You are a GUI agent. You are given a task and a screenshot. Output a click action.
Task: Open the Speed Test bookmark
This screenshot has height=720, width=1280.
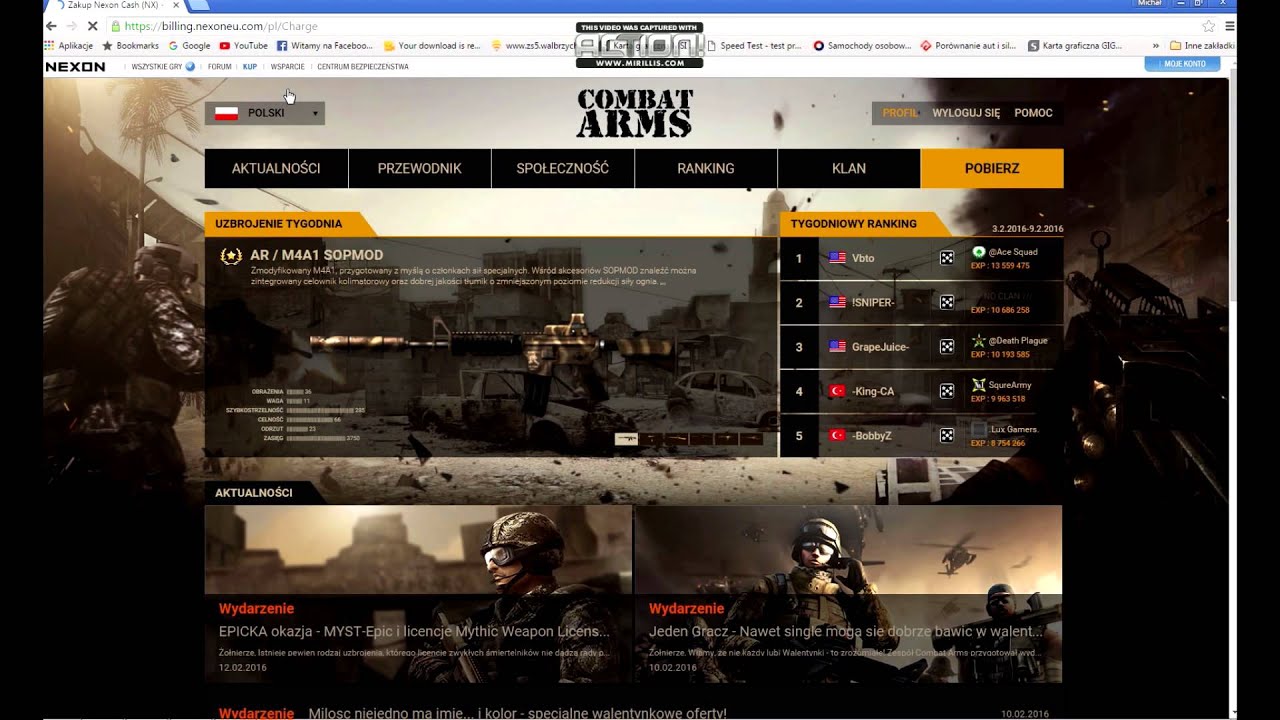[x=754, y=45]
